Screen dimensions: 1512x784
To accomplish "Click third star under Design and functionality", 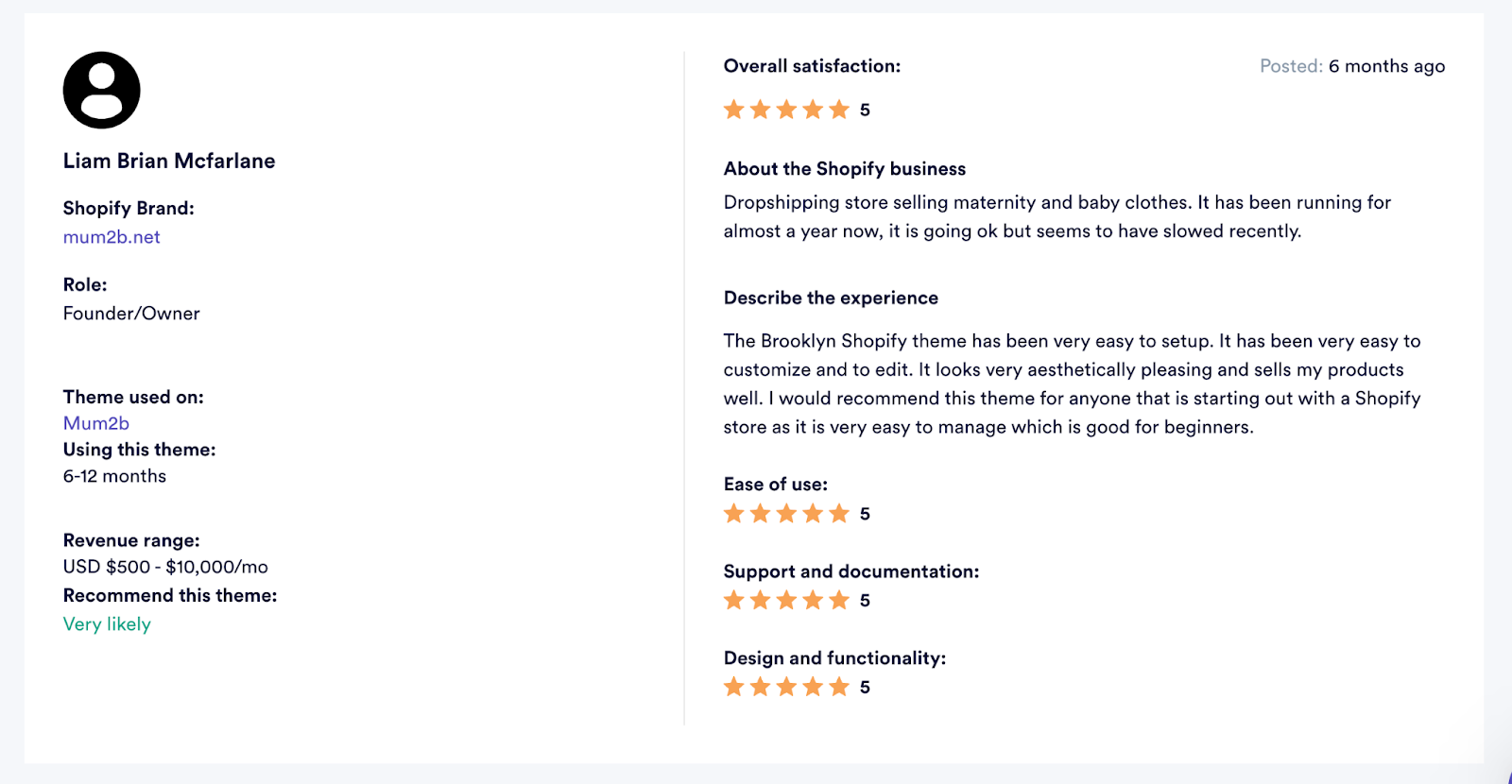I will point(786,687).
